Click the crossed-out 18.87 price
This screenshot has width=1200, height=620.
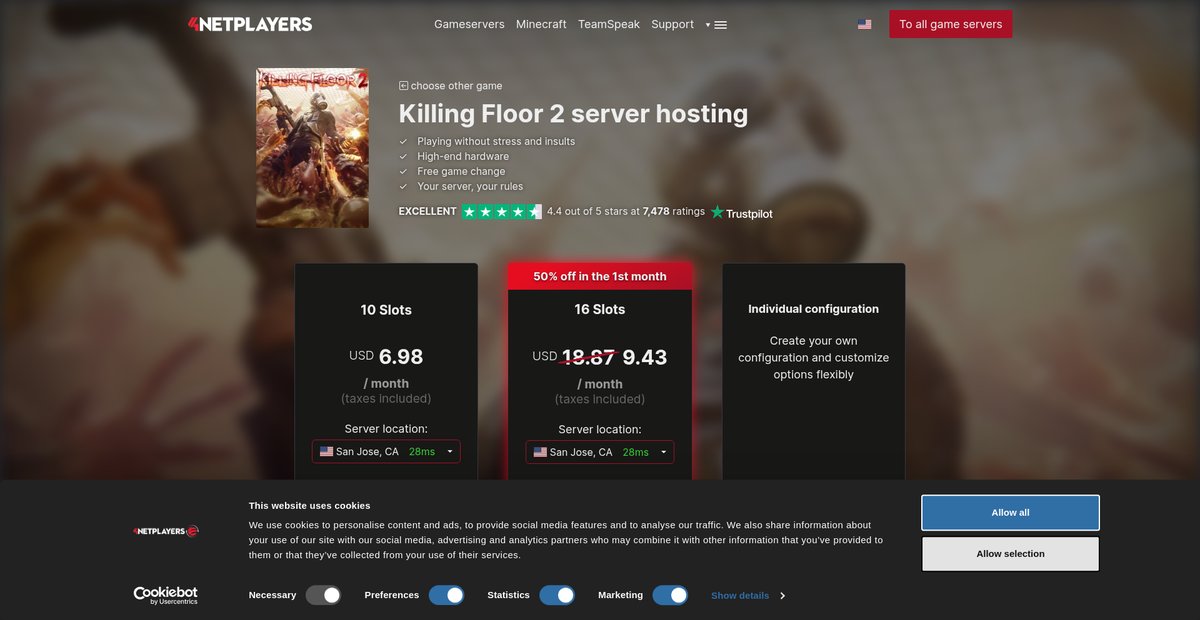point(588,357)
